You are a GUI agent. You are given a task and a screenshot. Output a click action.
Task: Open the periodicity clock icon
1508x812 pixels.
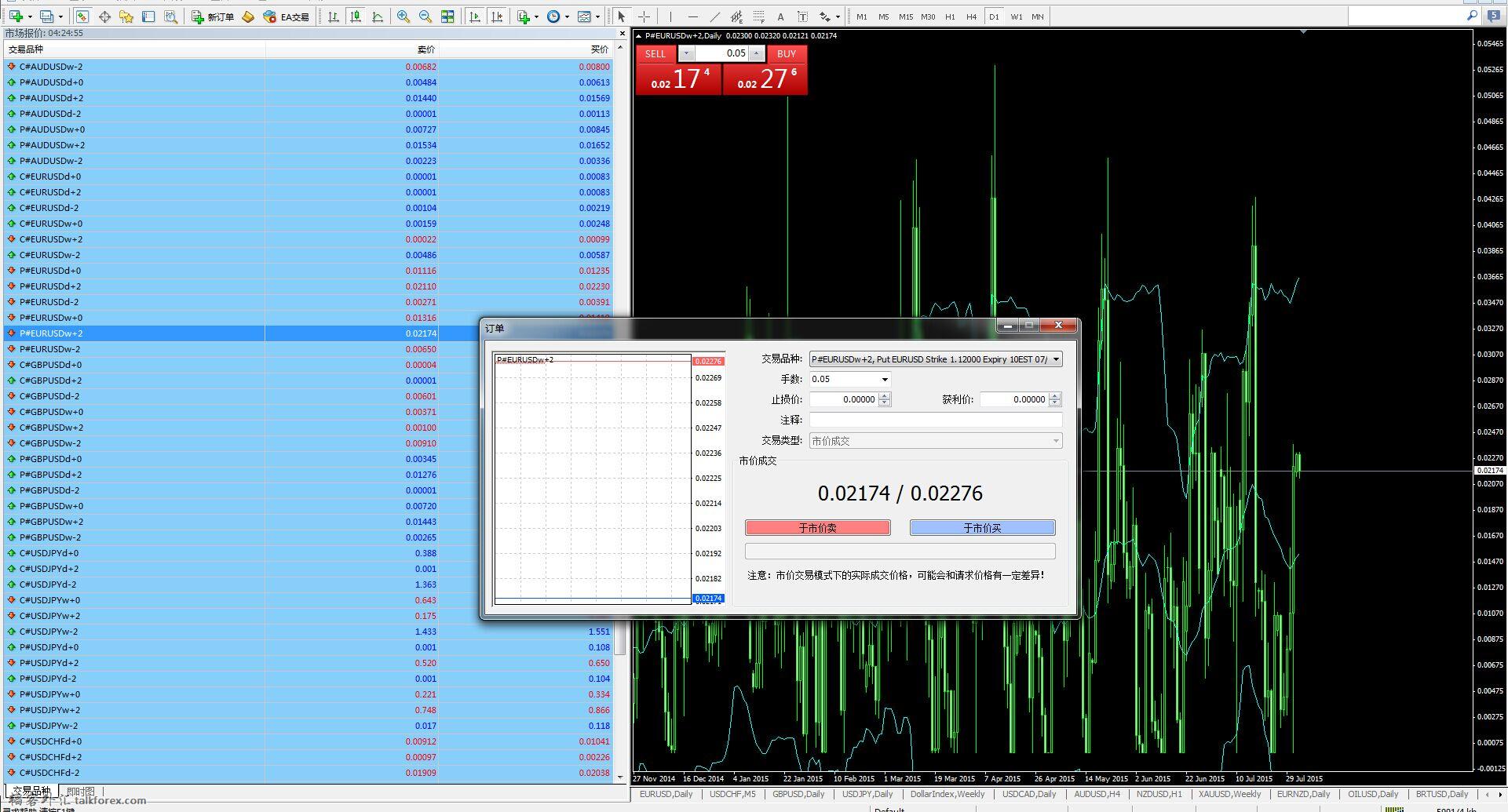coord(554,16)
